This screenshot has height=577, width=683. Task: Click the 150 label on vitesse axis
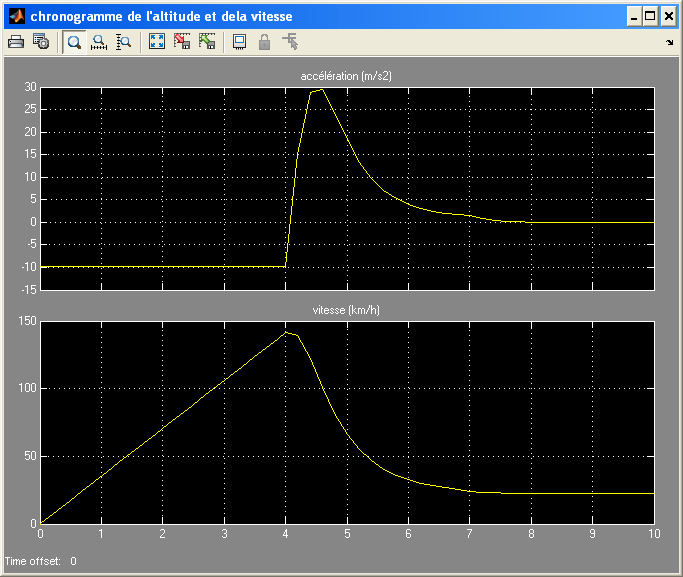coord(27,321)
